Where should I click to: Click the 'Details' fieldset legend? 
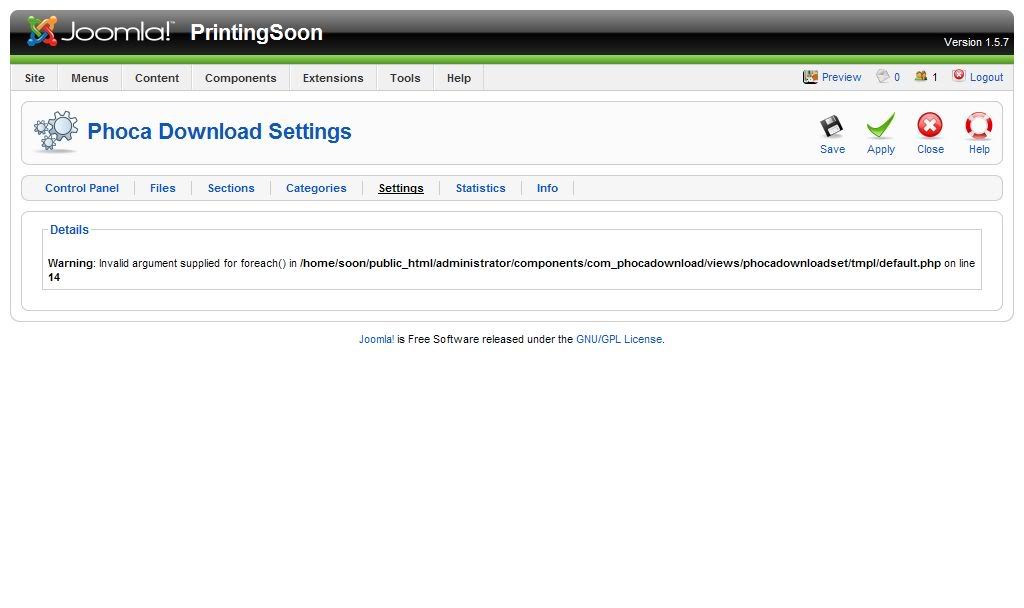[x=69, y=230]
